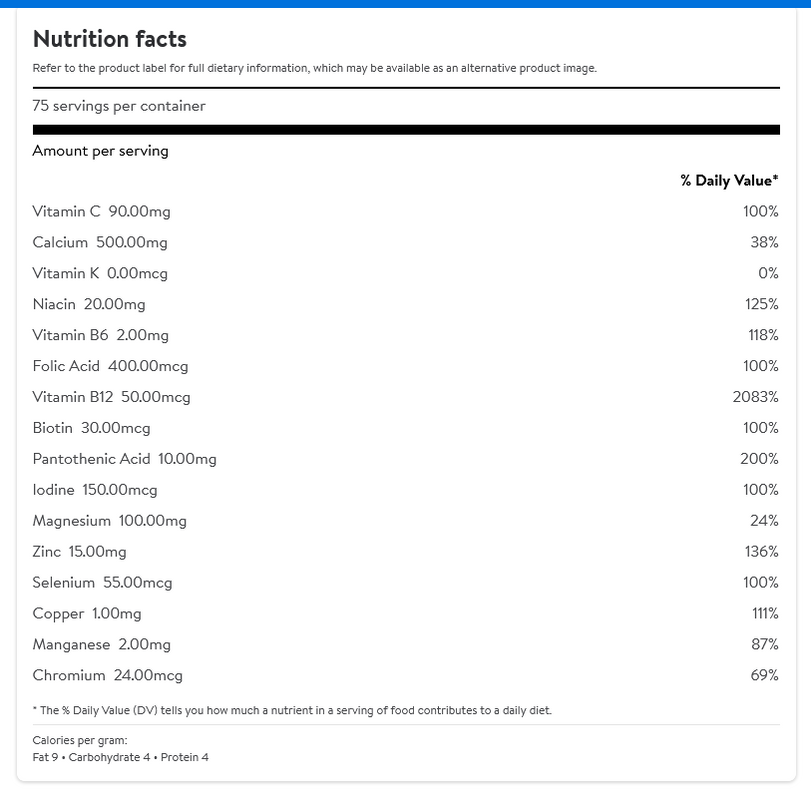Click the Daily Value footnote text
The image size is (811, 805).
coord(292,710)
